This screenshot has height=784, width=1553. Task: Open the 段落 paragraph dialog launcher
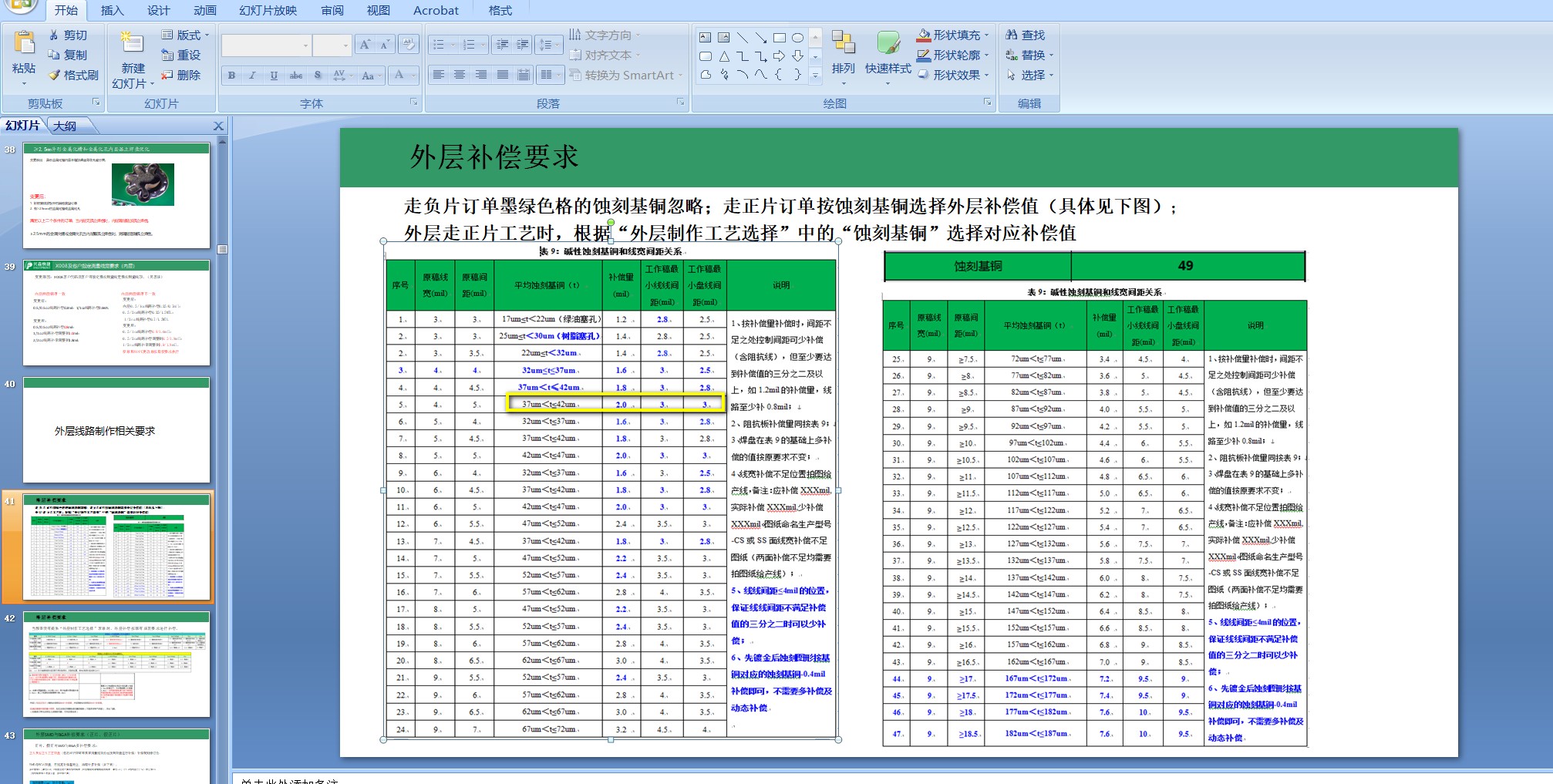tap(681, 103)
